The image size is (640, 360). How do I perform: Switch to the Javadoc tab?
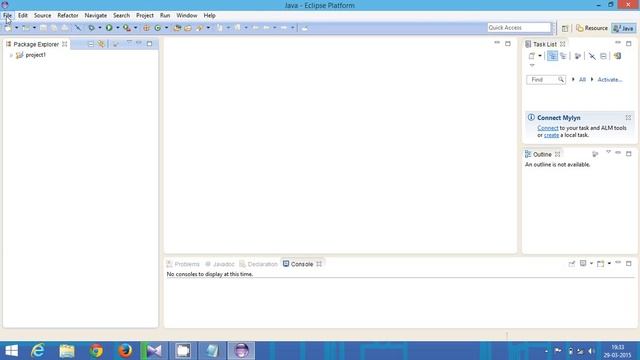[220, 264]
